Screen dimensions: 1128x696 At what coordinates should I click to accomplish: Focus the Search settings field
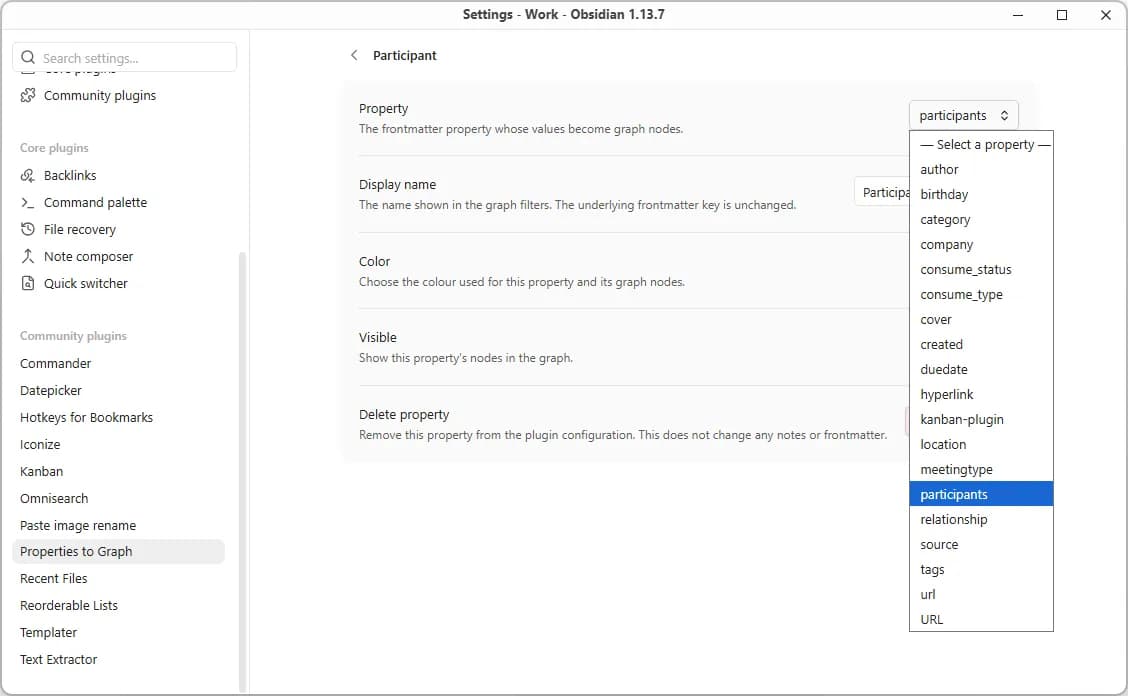[x=124, y=58]
